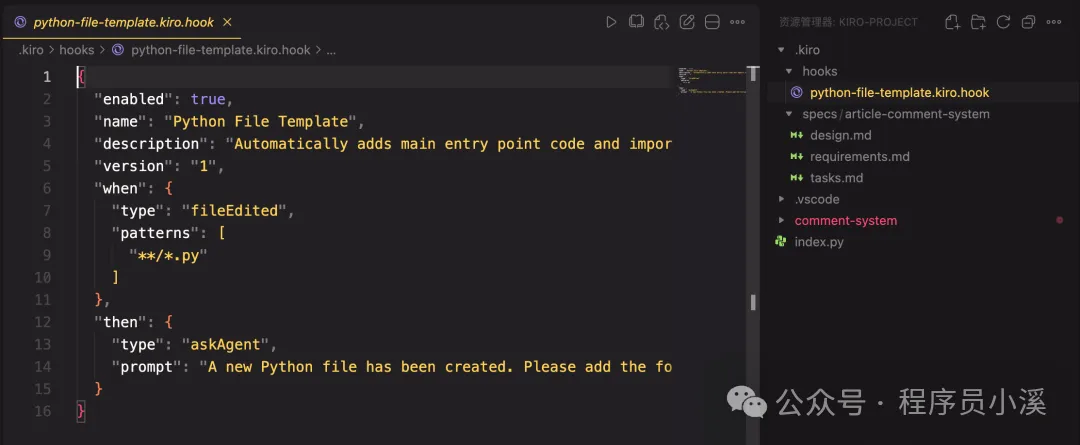Open requirements.md in the explorer
Image resolution: width=1080 pixels, height=445 pixels.
coord(860,156)
